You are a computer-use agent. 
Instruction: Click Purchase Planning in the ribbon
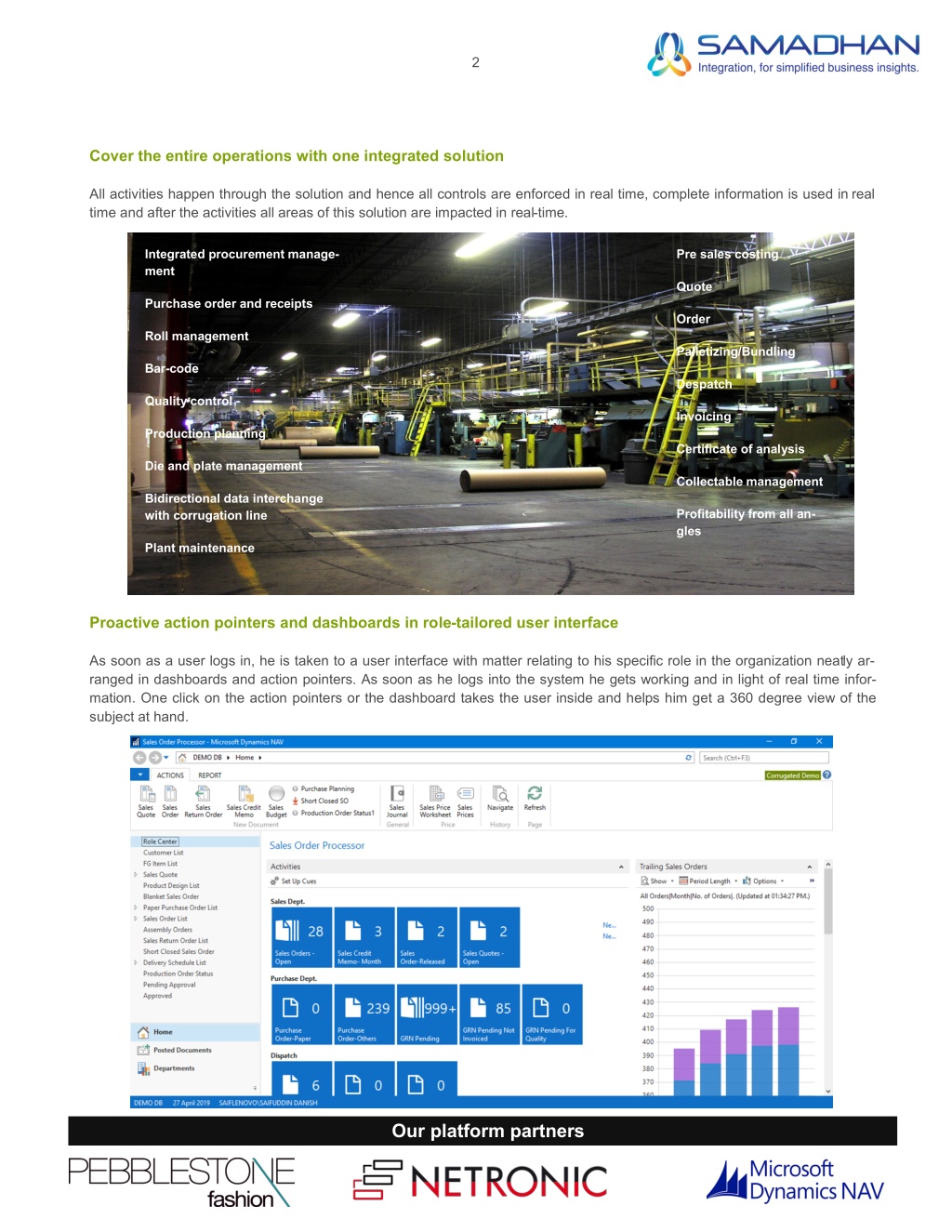click(324, 788)
